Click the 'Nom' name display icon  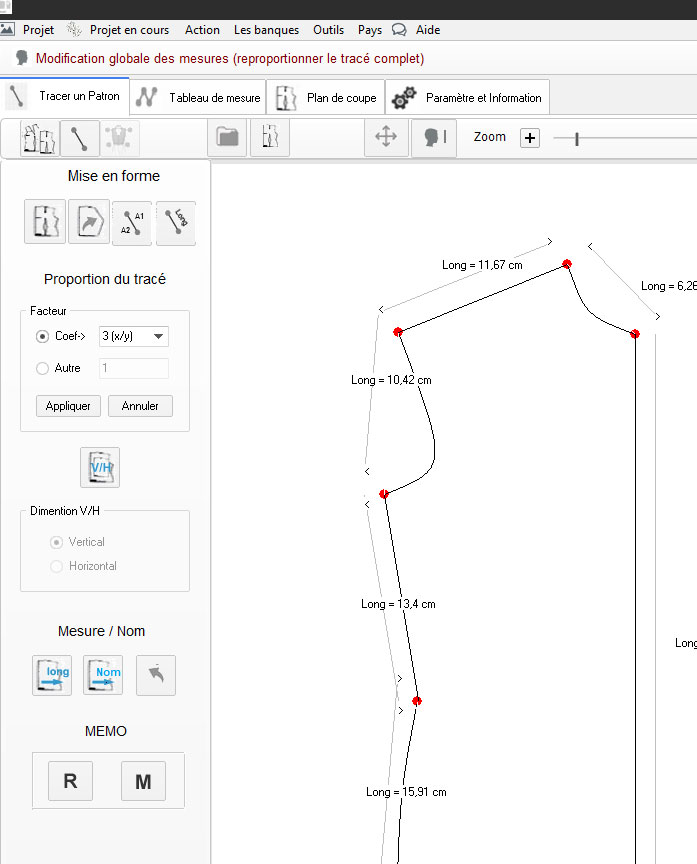pos(103,675)
